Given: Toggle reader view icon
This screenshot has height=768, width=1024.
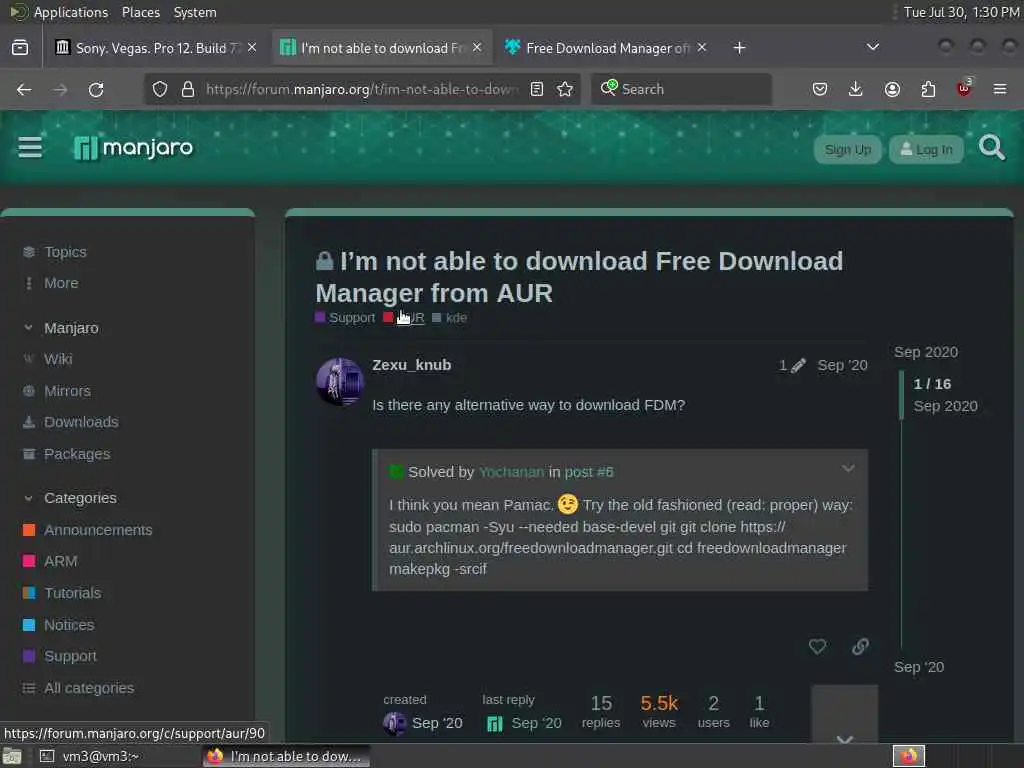Looking at the screenshot, I should click(537, 89).
